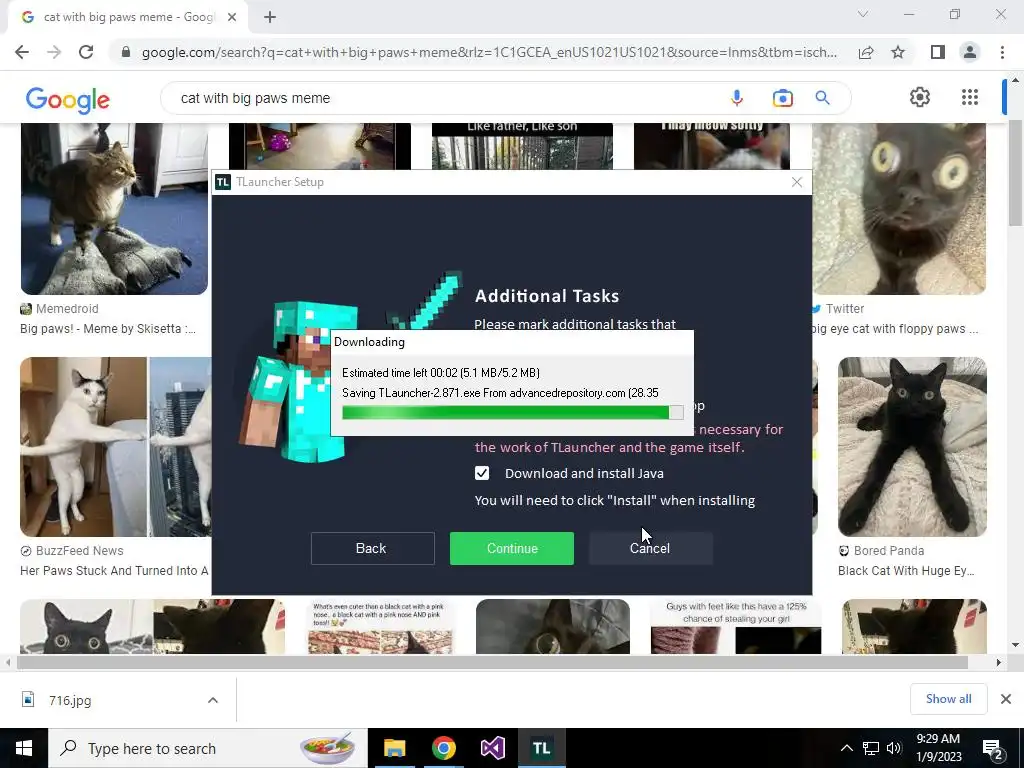Click 716.jpg file icon in download bar
Viewport: 1024px width, 768px height.
click(x=28, y=699)
